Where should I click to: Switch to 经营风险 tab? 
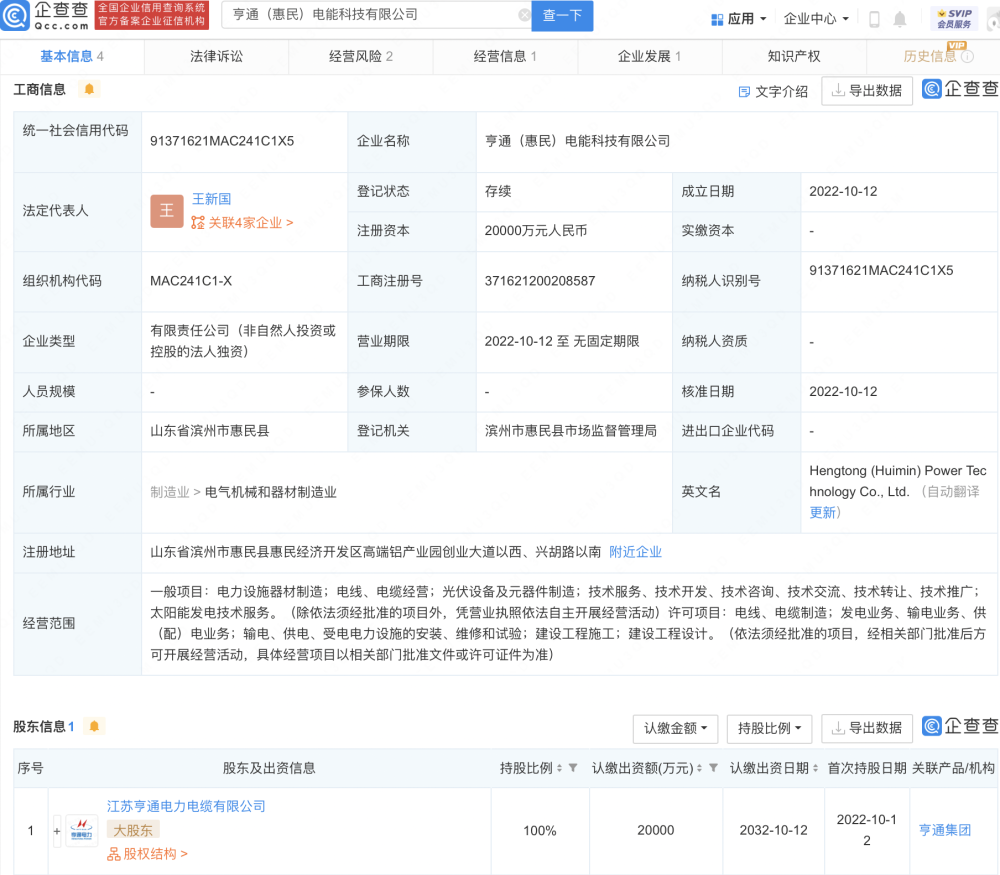click(361, 57)
